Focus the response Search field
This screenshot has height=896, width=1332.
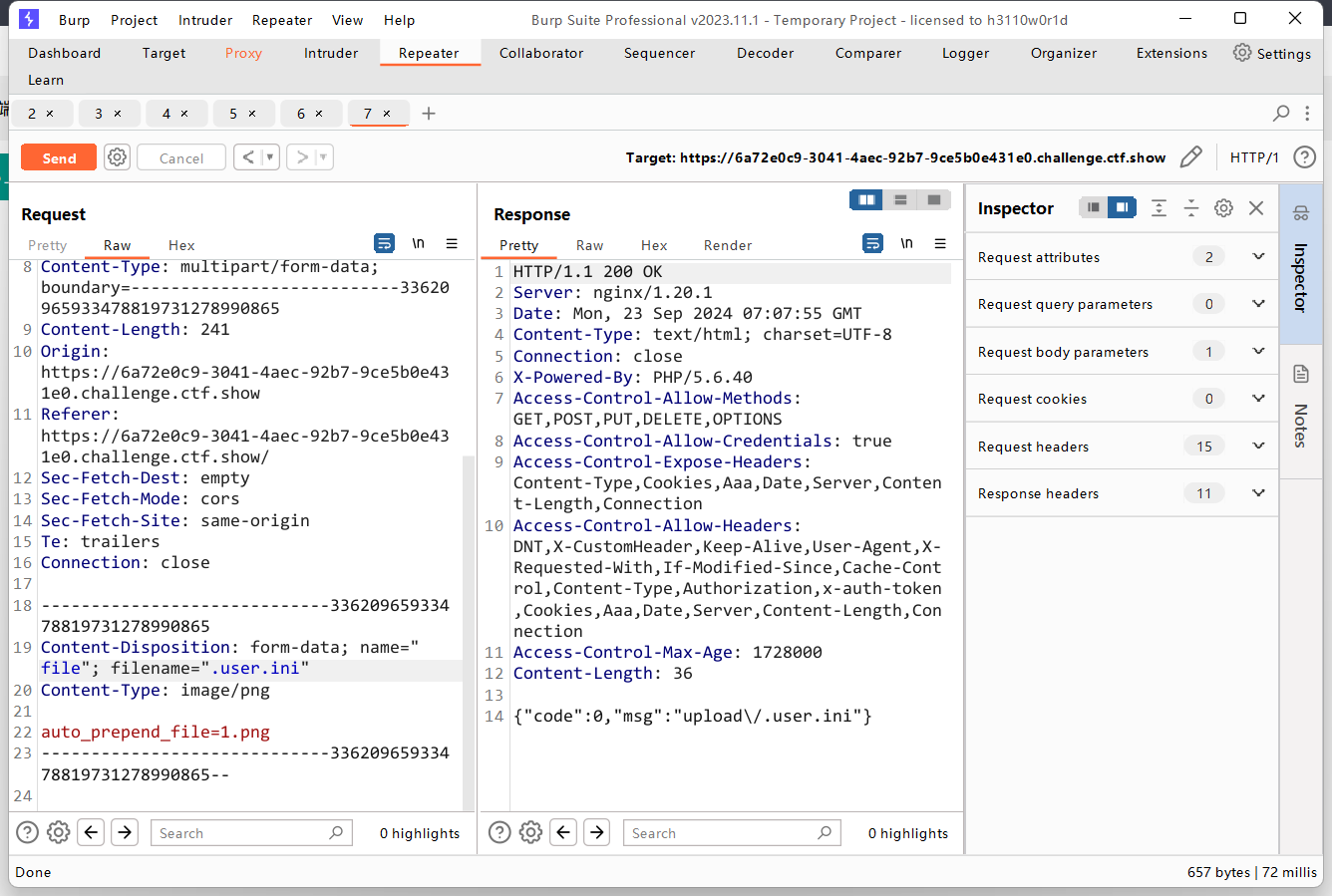[x=732, y=832]
